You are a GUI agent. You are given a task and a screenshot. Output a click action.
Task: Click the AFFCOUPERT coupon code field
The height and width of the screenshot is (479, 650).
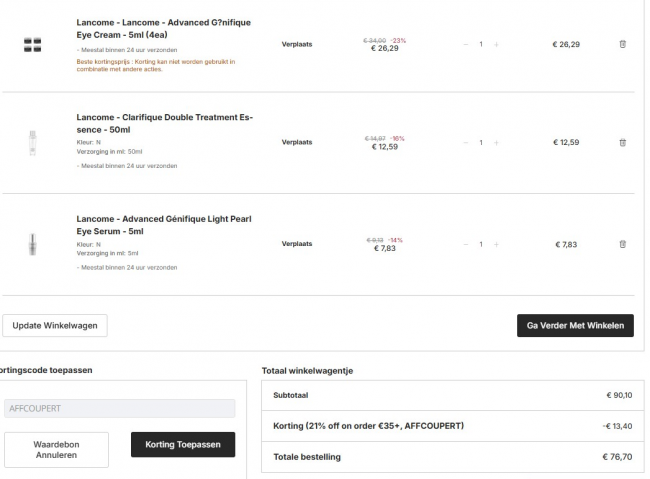point(119,408)
